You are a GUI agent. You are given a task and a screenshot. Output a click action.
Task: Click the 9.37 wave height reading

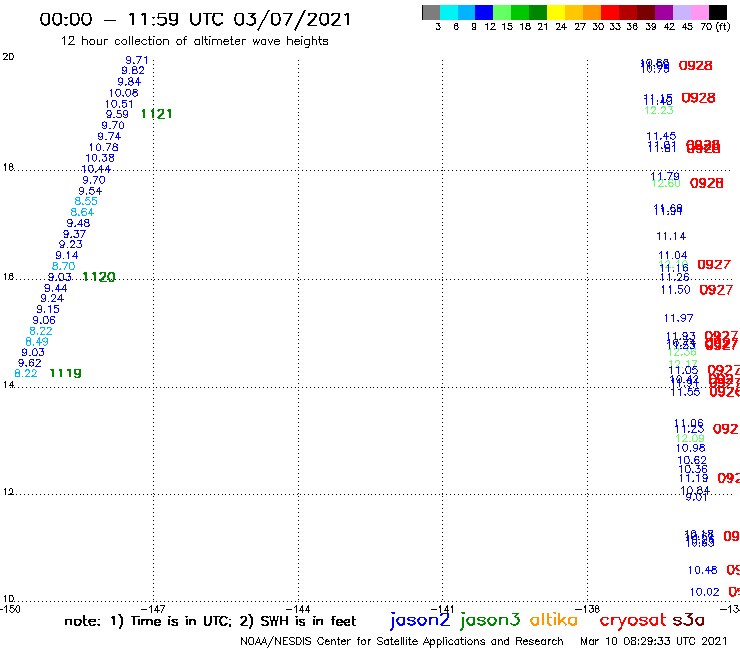75,234
